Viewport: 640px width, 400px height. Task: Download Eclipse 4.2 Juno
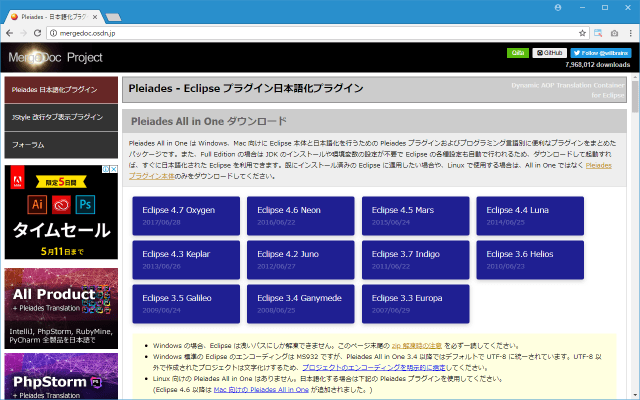[x=301, y=260]
